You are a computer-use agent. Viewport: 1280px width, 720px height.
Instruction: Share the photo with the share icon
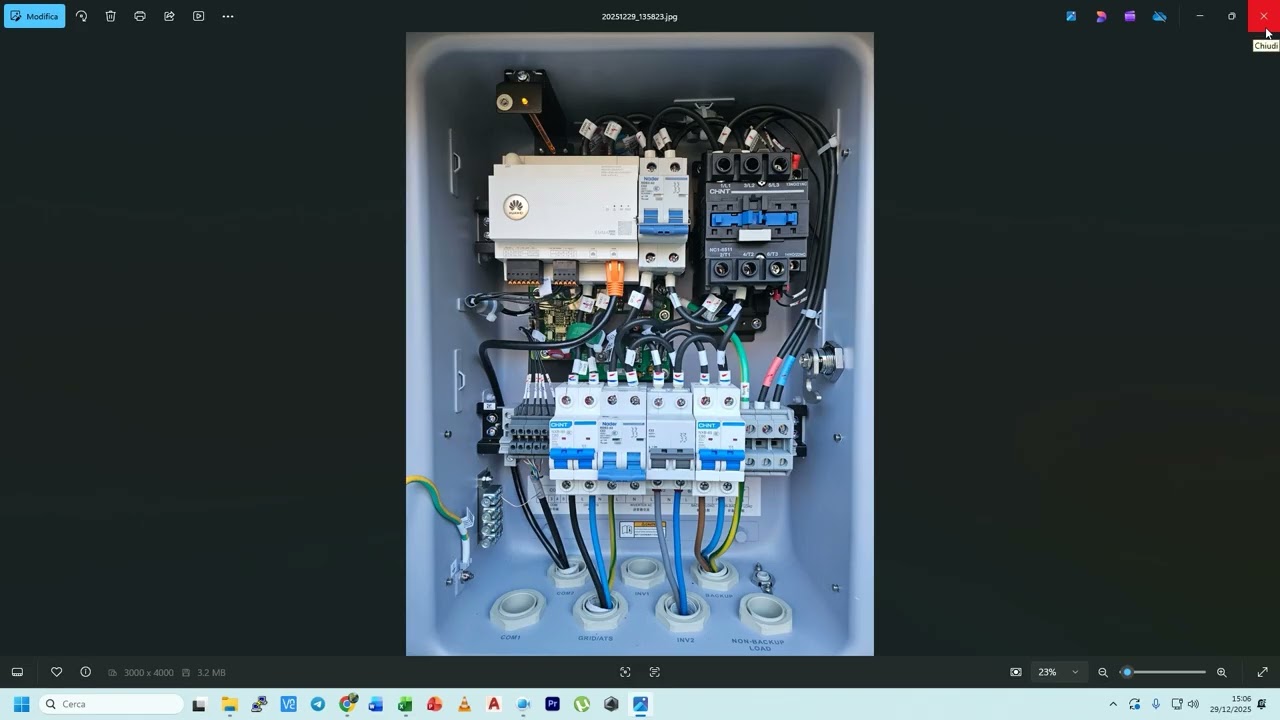pos(169,16)
